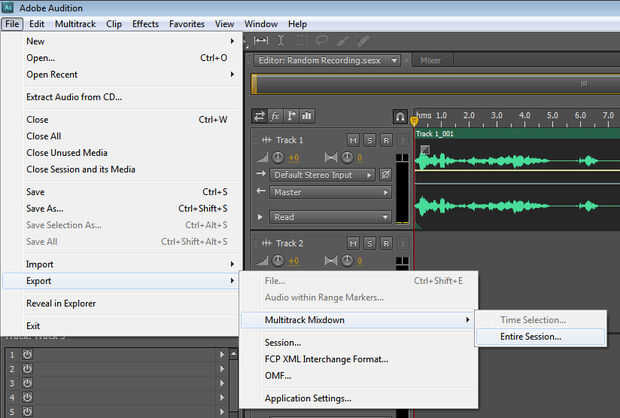Viewport: 620px width, 418px height.
Task: Switch to the Mixer tab
Action: (430, 61)
